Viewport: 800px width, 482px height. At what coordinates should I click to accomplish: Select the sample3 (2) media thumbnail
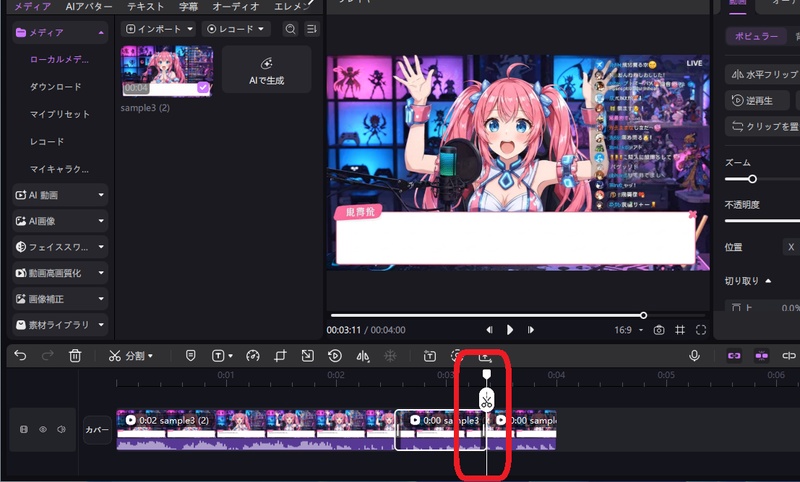click(167, 71)
